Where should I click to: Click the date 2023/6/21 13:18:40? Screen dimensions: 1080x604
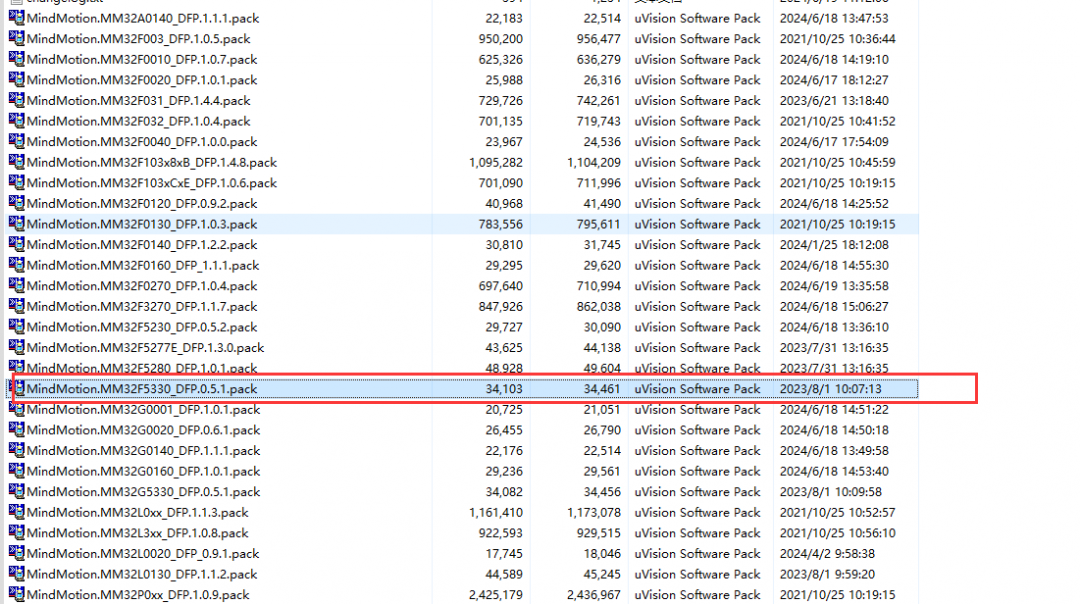(834, 101)
